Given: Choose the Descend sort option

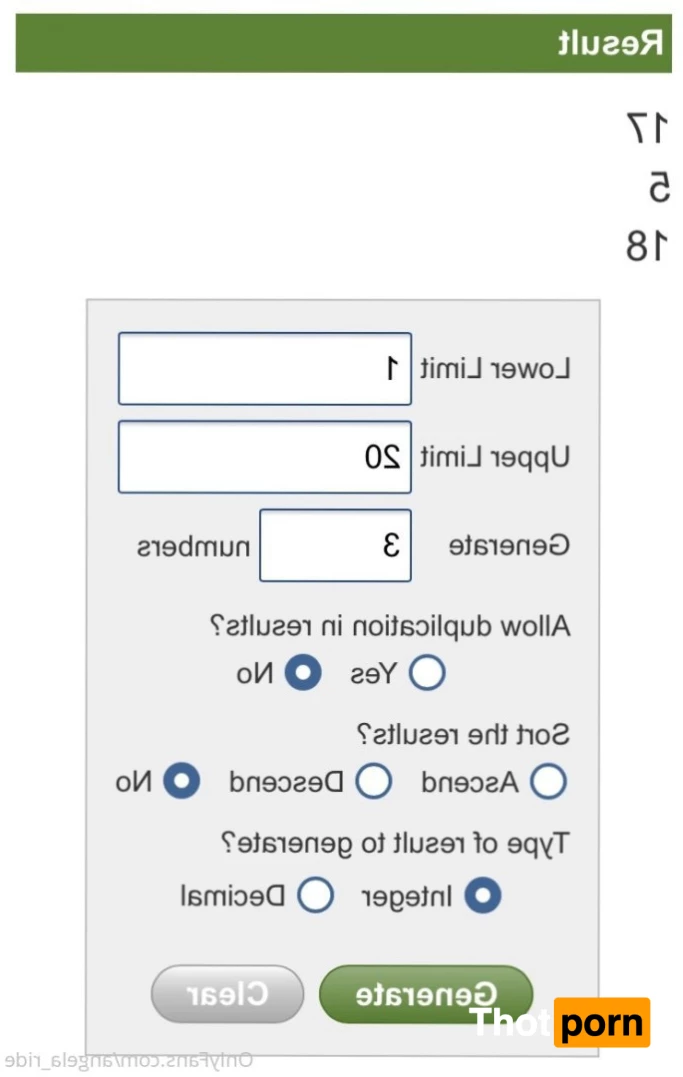Looking at the screenshot, I should click(374, 782).
